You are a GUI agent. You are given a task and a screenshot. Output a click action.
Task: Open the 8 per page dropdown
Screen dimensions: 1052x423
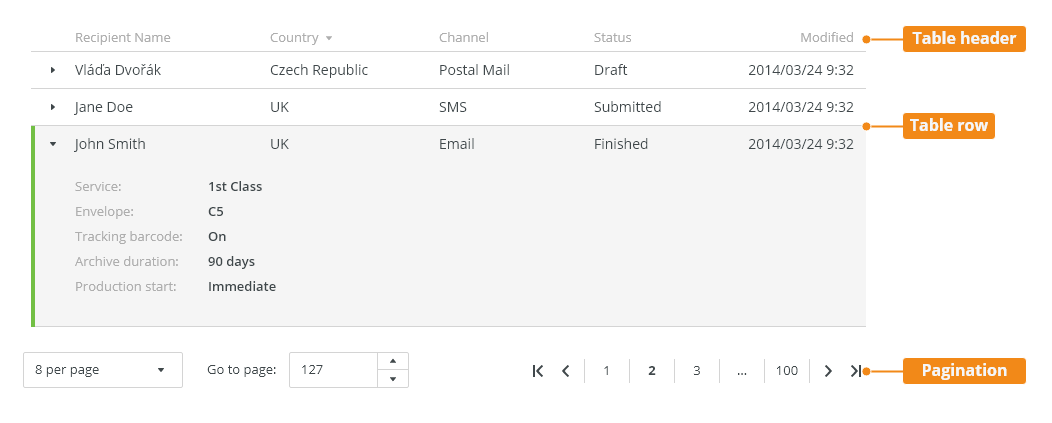(x=103, y=370)
